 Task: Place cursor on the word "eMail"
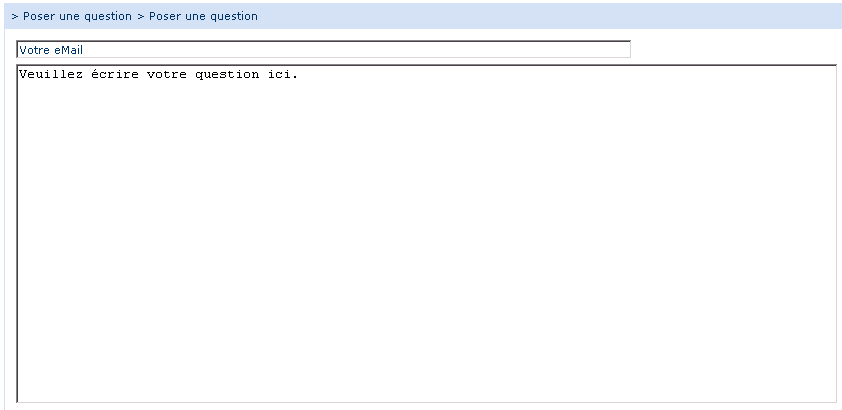pyautogui.click(x=66, y=49)
